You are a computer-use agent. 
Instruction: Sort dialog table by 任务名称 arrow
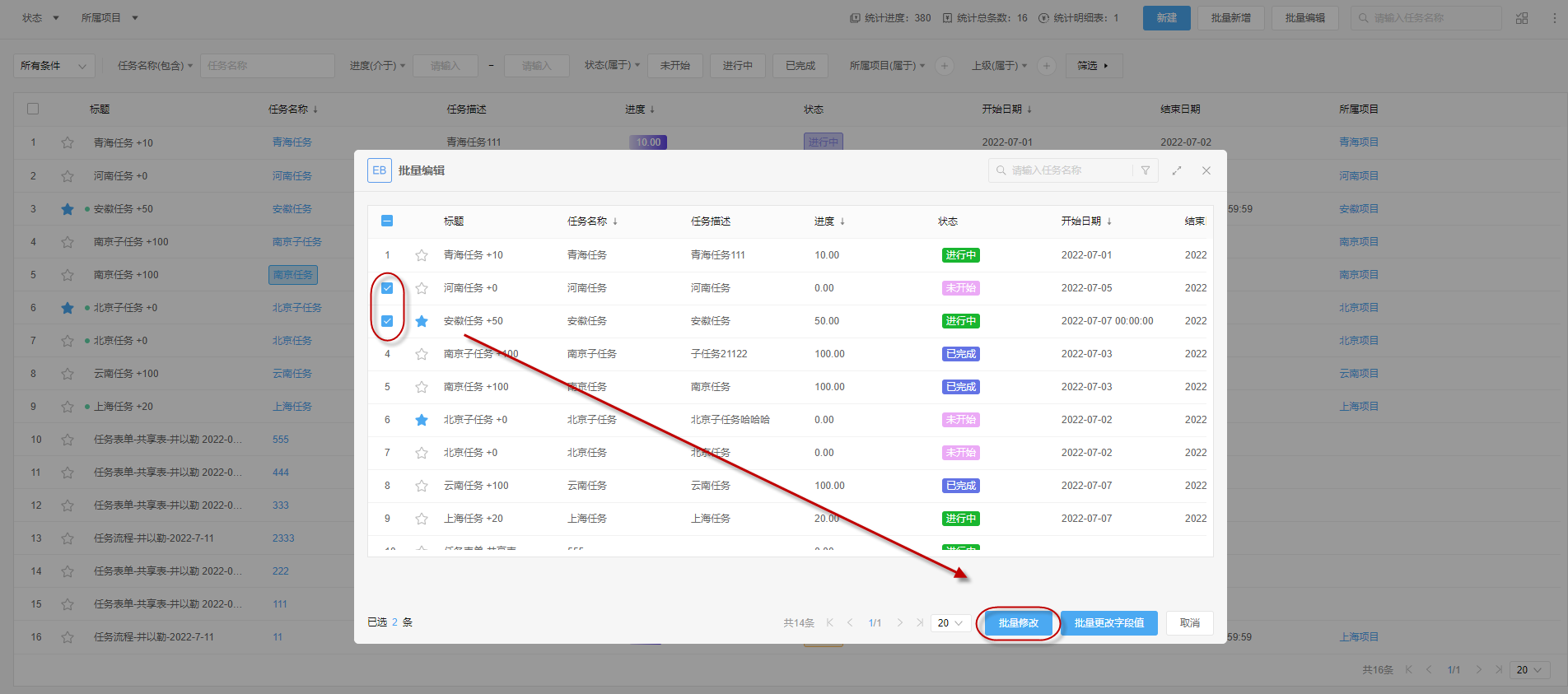615,221
